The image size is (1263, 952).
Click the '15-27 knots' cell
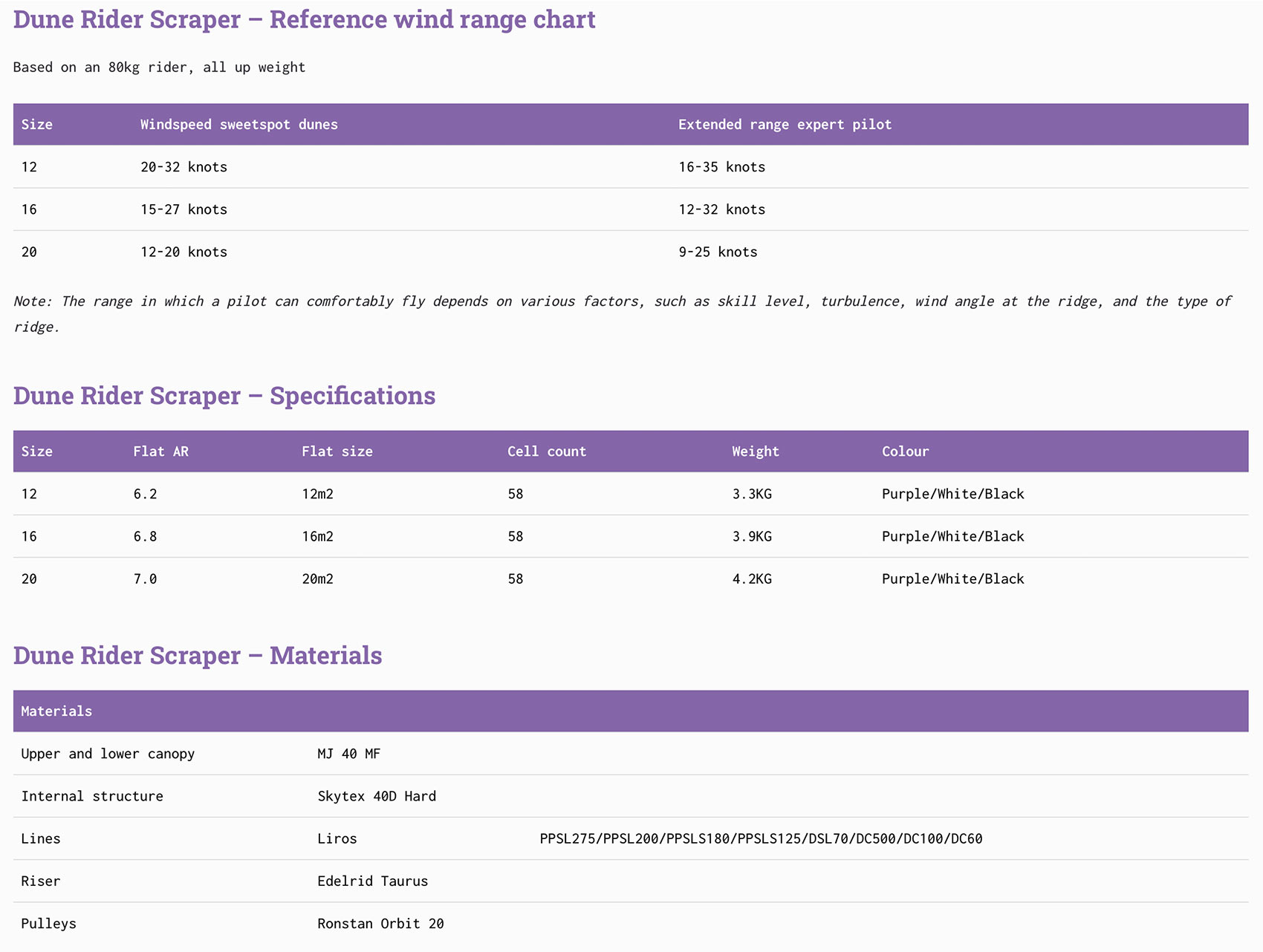click(x=184, y=209)
